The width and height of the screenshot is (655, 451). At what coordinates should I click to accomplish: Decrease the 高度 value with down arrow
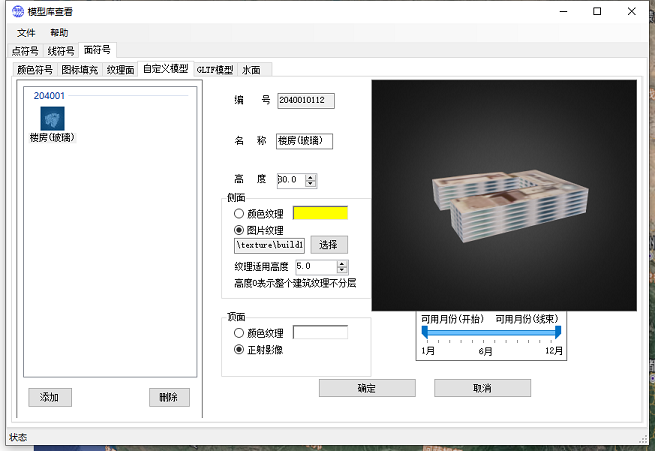[311, 184]
